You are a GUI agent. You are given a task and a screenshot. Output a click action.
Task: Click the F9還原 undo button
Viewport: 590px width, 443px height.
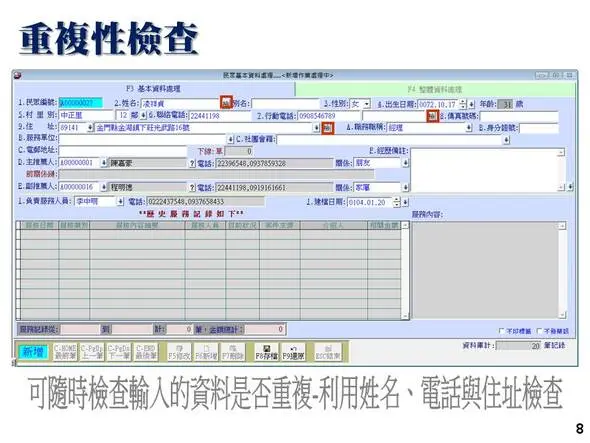click(x=293, y=352)
